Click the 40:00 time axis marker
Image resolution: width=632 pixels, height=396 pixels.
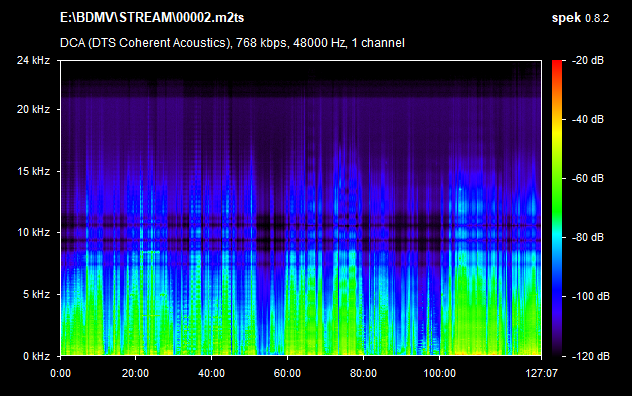click(211, 373)
